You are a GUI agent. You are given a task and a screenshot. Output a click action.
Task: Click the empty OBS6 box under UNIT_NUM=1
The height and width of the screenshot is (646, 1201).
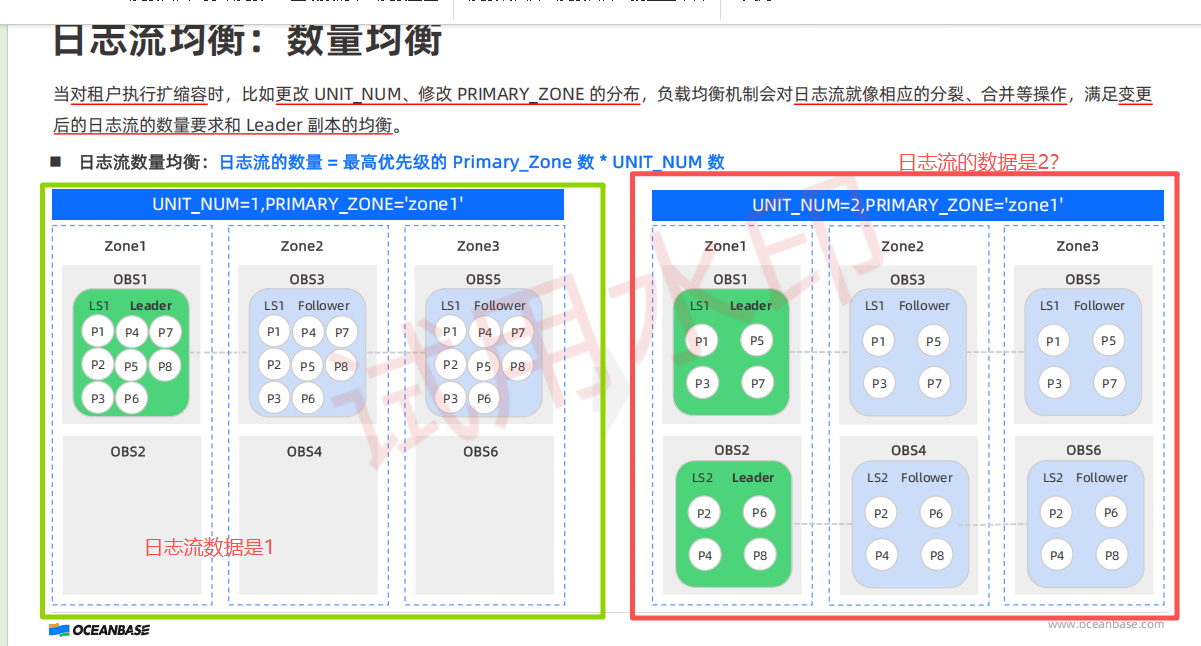click(x=484, y=520)
